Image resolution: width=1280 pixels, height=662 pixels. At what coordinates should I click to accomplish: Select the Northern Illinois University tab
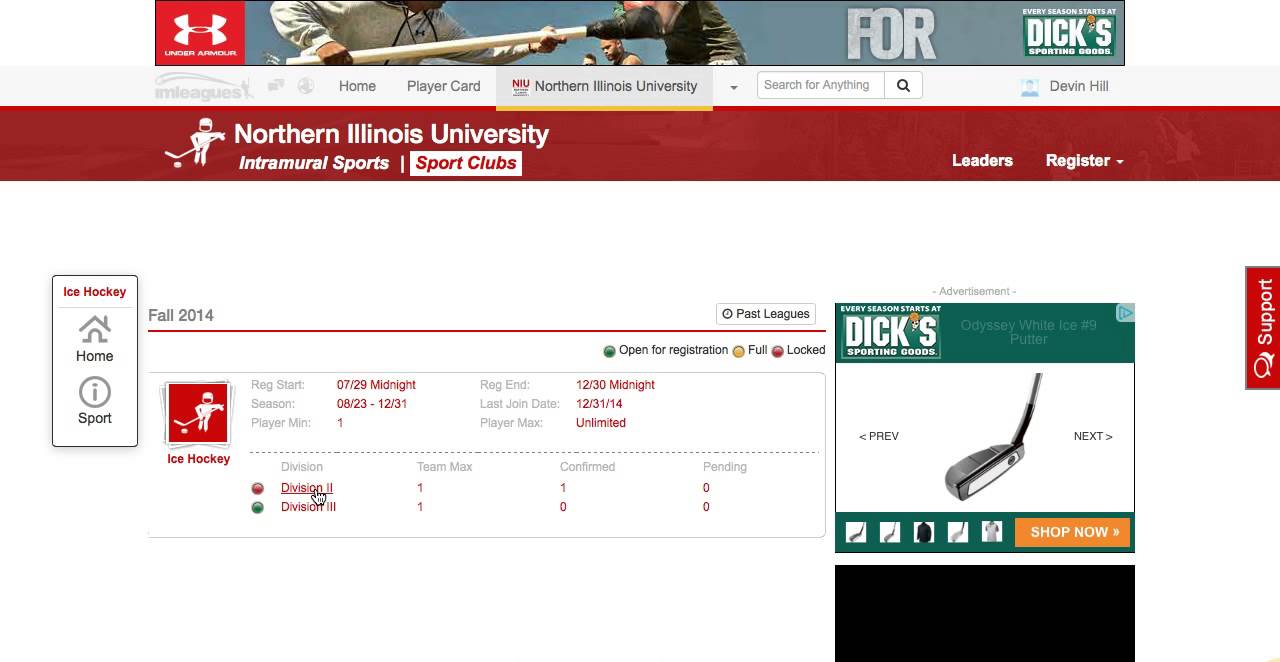pos(604,86)
